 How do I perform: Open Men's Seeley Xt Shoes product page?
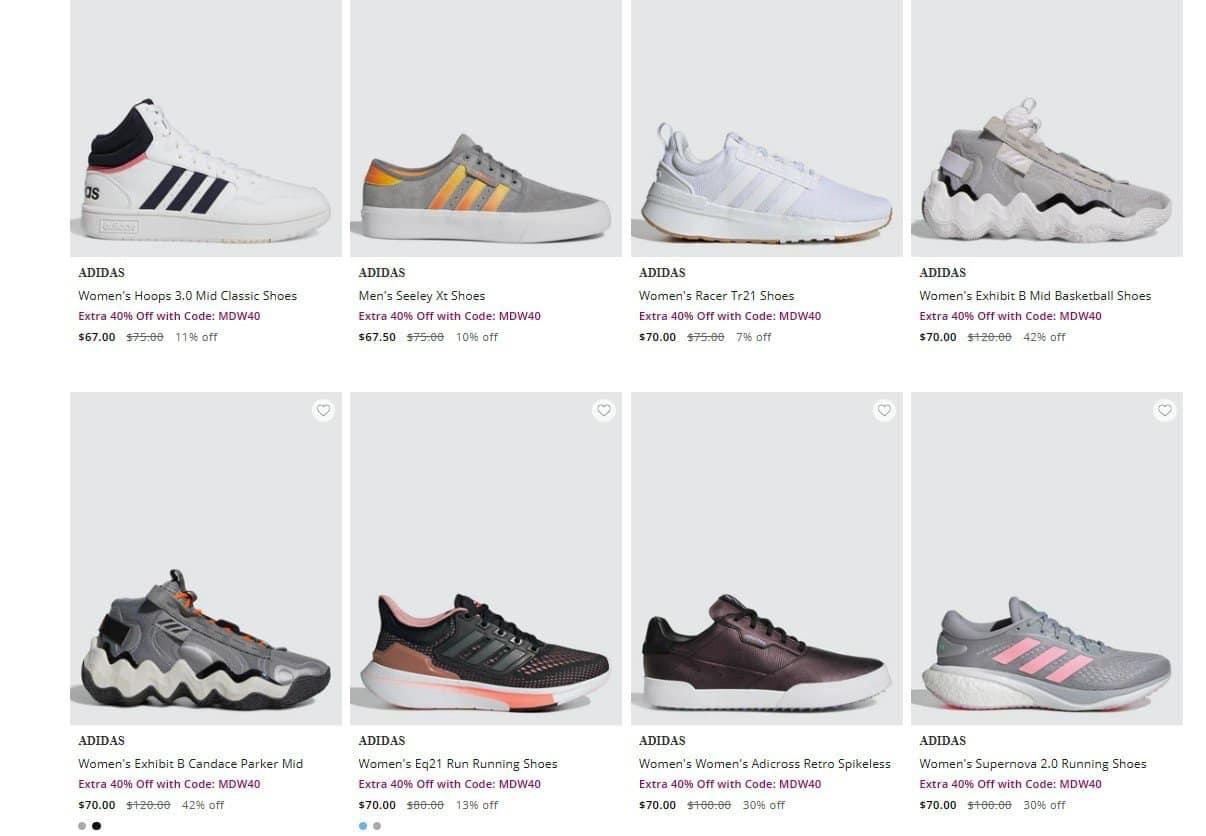coord(421,296)
